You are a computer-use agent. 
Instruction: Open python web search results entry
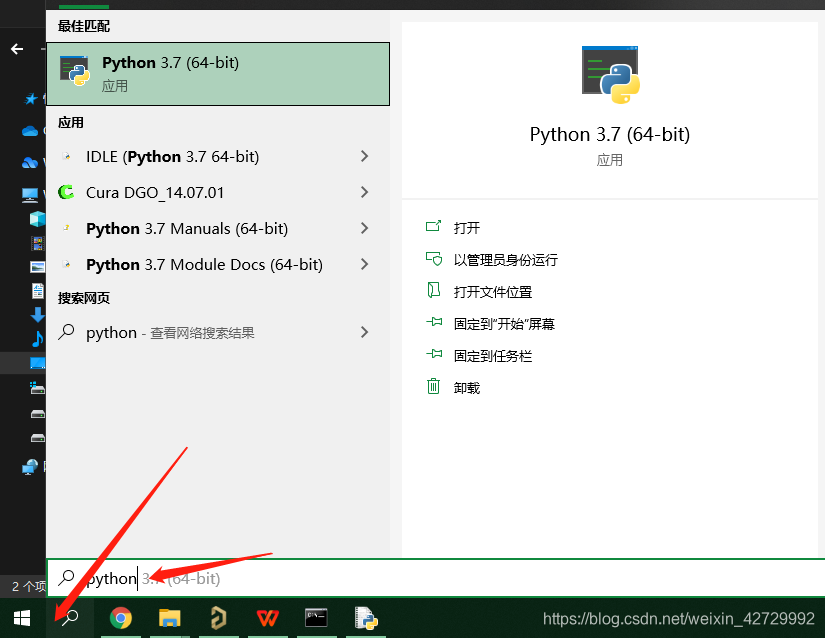click(x=218, y=332)
